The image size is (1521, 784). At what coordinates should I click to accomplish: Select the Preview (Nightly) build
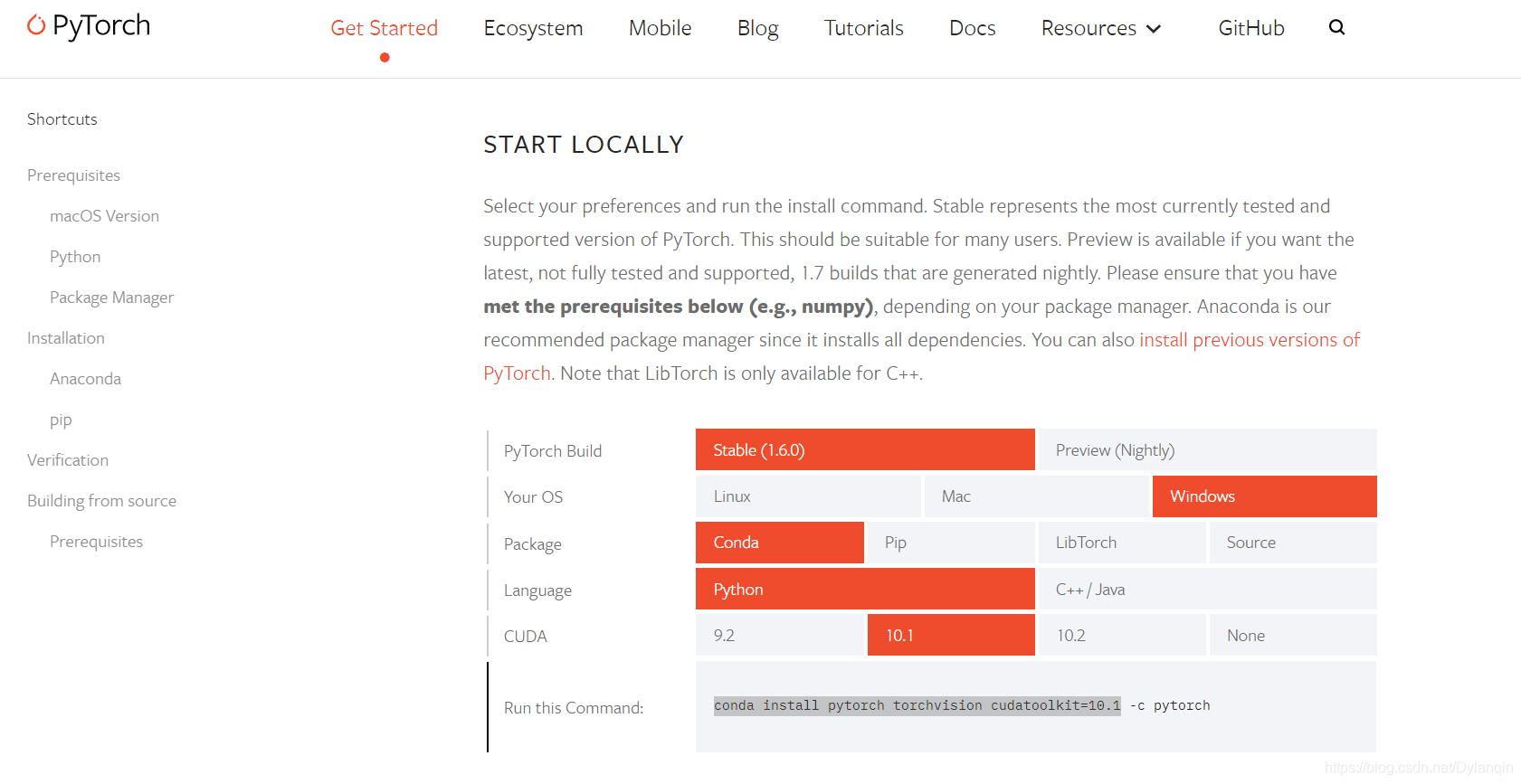pos(1208,449)
